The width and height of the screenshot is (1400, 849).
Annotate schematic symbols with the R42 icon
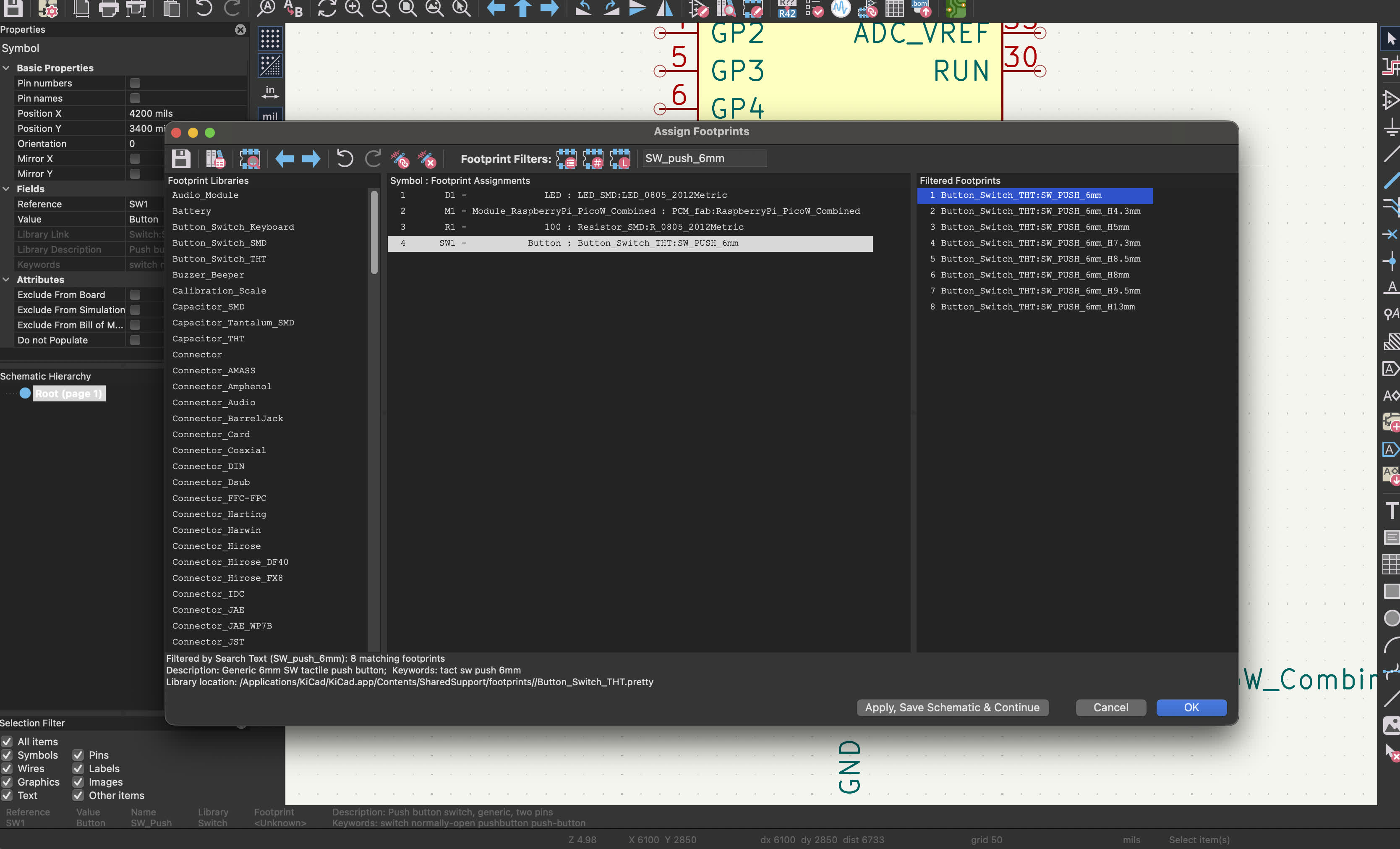point(786,8)
